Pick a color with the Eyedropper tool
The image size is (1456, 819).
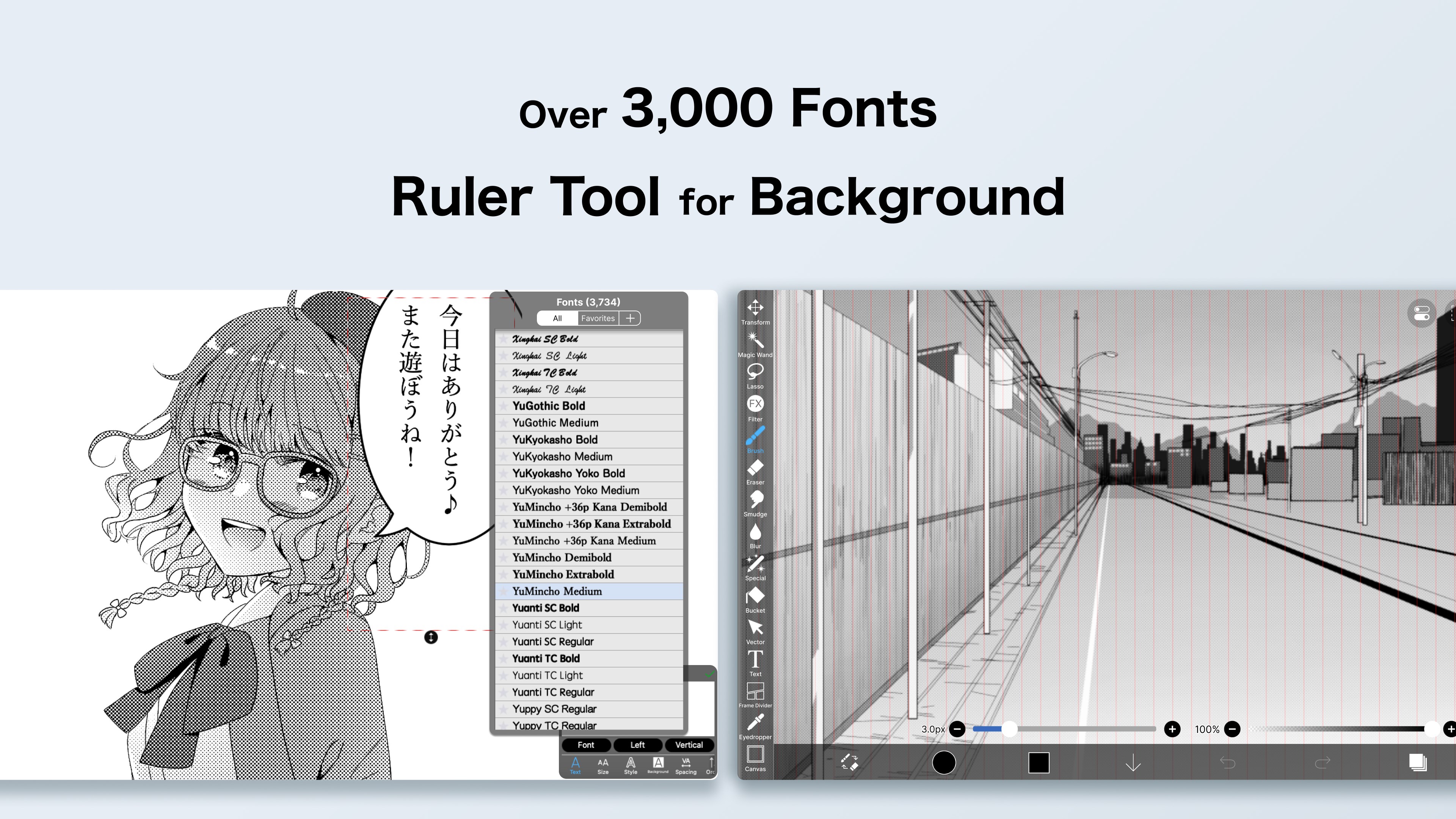coord(755,722)
